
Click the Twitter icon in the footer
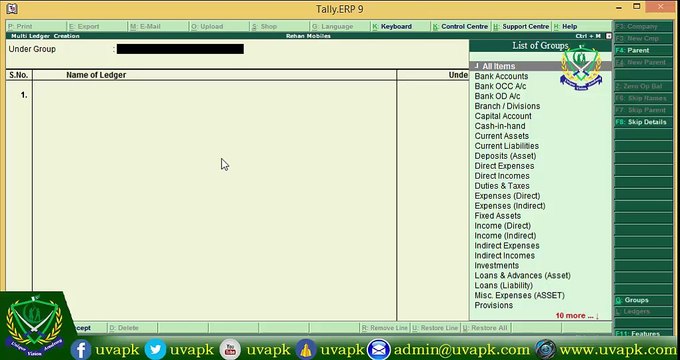click(155, 350)
